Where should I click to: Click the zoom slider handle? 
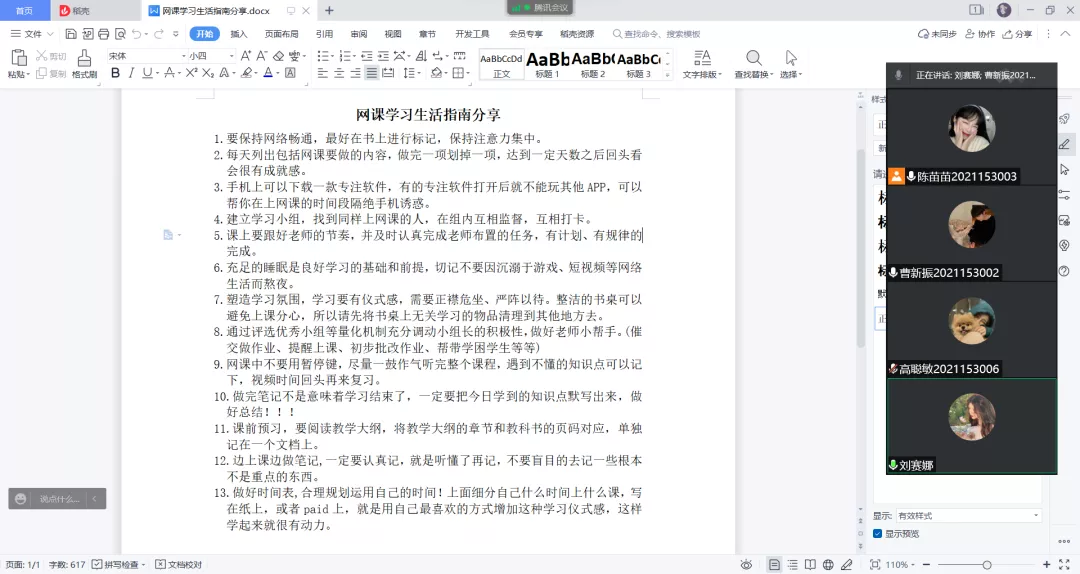[x=986, y=565]
